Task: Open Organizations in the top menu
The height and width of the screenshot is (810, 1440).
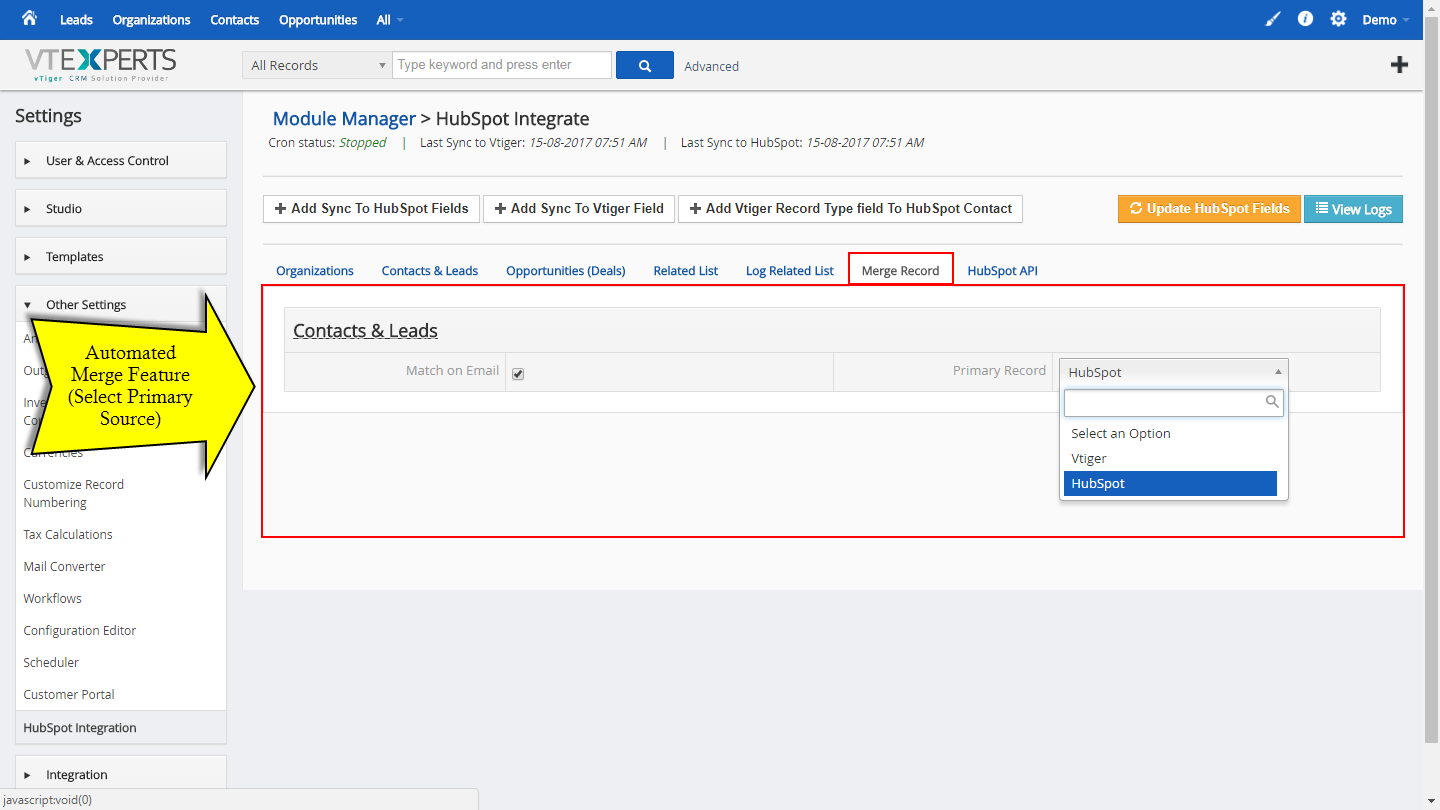Action: (151, 20)
